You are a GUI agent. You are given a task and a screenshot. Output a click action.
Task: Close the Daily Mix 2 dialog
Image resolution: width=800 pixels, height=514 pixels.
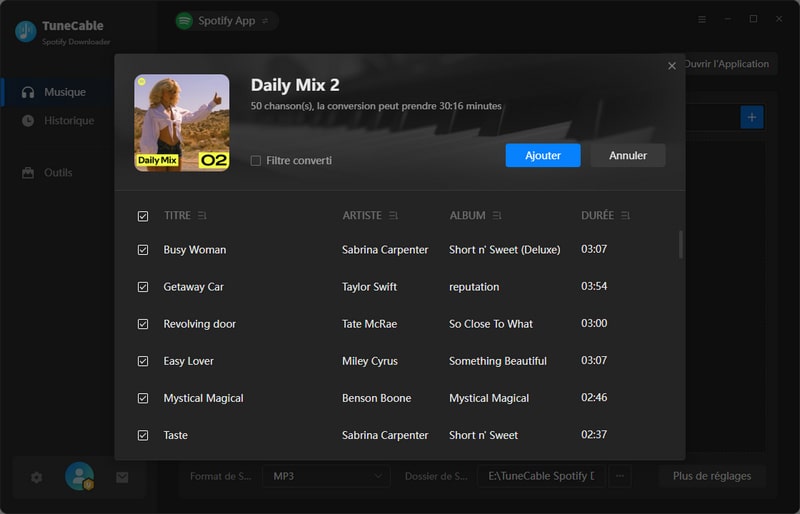[672, 66]
